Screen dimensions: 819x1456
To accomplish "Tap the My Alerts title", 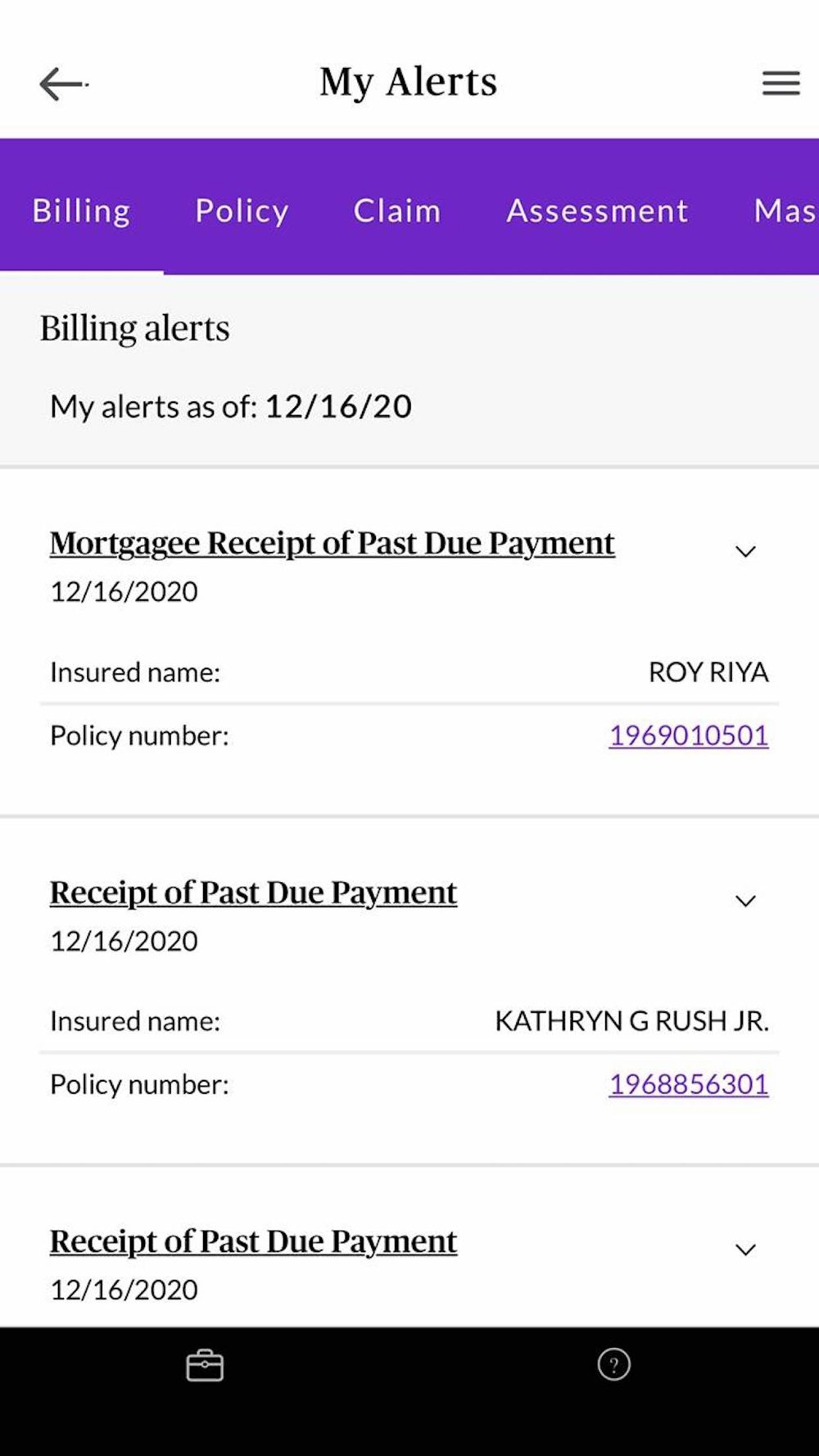I will point(408,82).
